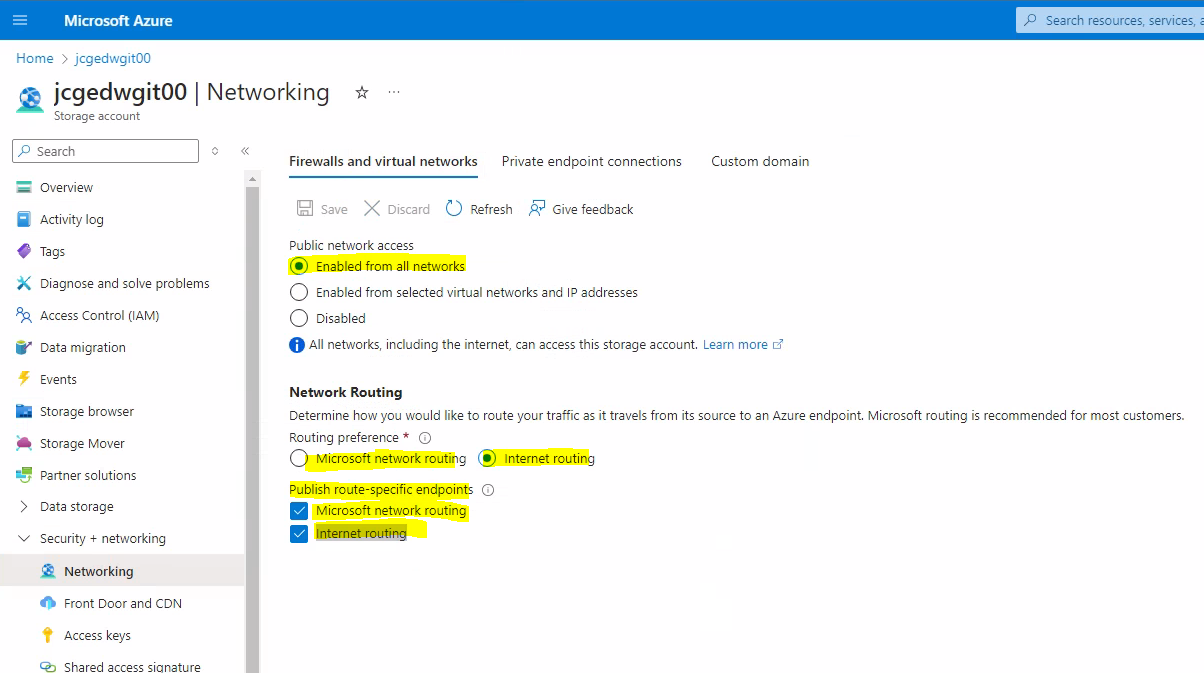Click the Public network access label
This screenshot has width=1204, height=673.
point(351,245)
